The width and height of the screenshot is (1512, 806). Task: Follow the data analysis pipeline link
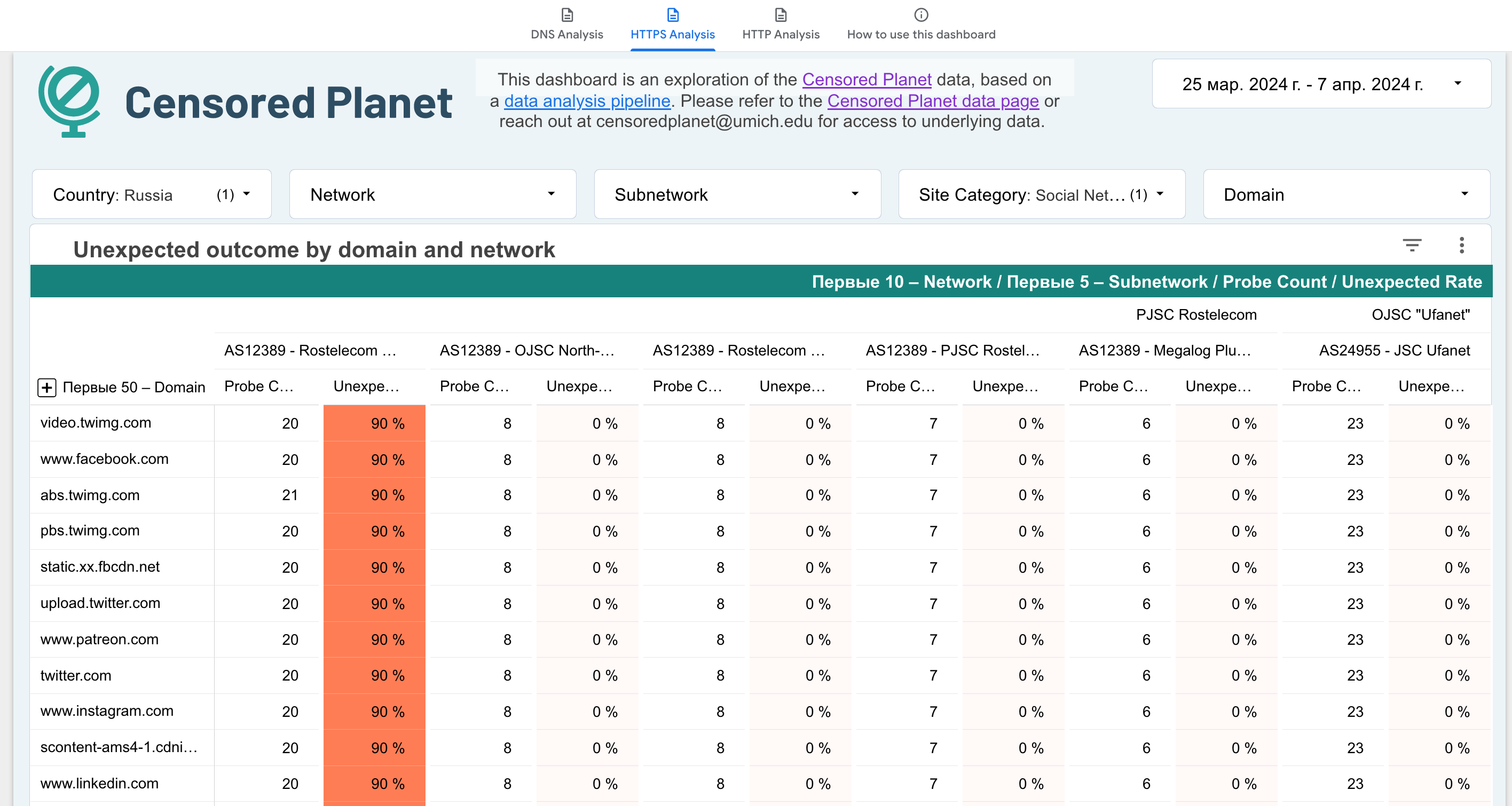(587, 101)
